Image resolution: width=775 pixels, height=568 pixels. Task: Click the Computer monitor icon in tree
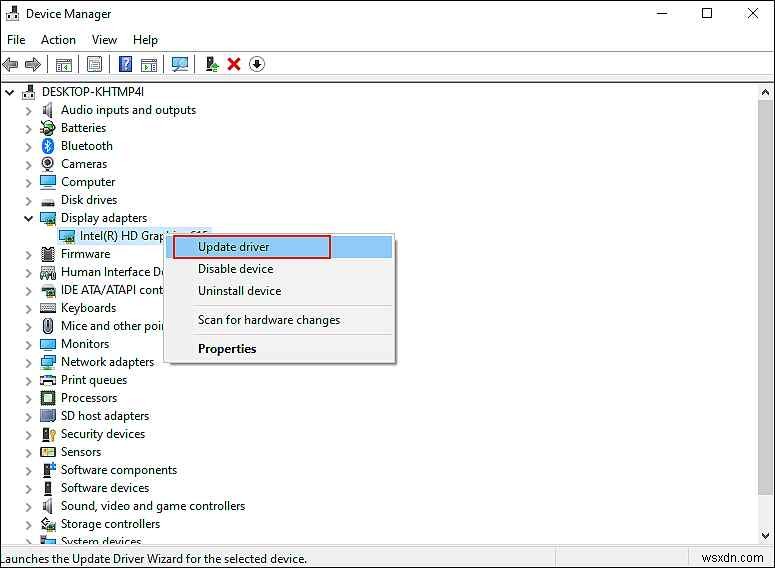pos(48,182)
